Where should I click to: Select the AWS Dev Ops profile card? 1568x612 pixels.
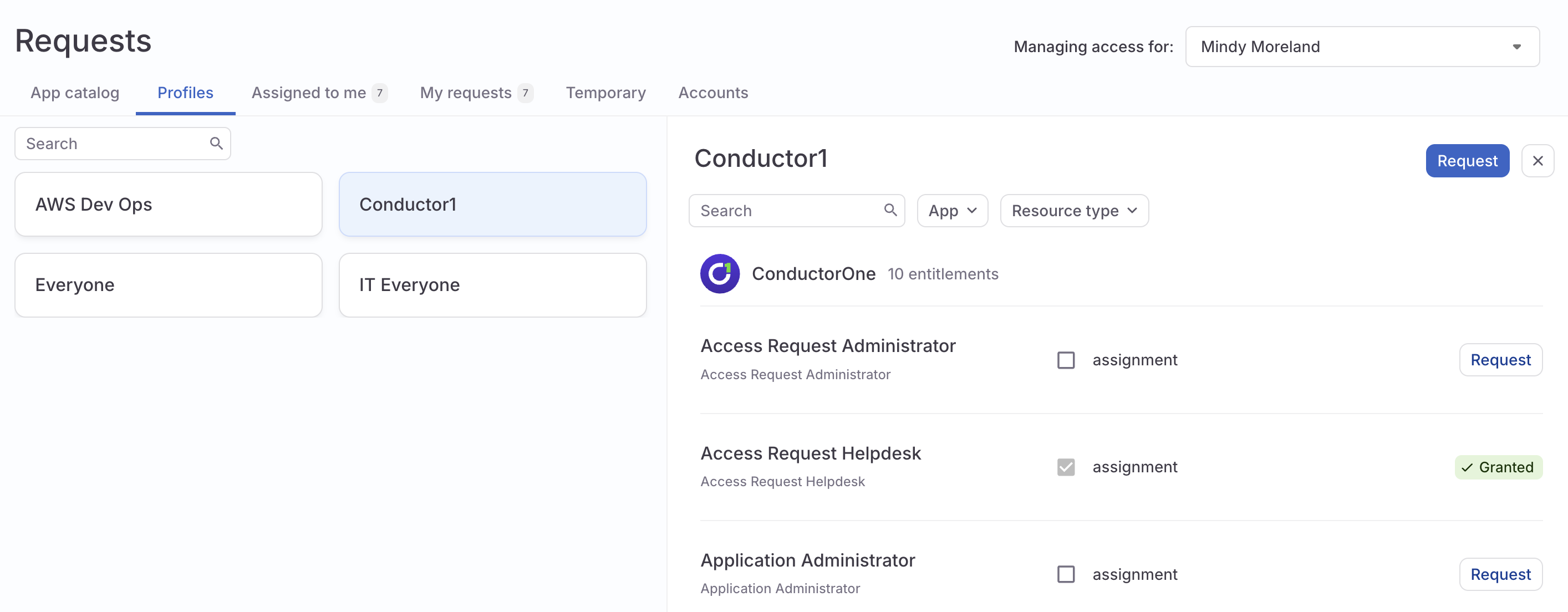[x=168, y=204]
